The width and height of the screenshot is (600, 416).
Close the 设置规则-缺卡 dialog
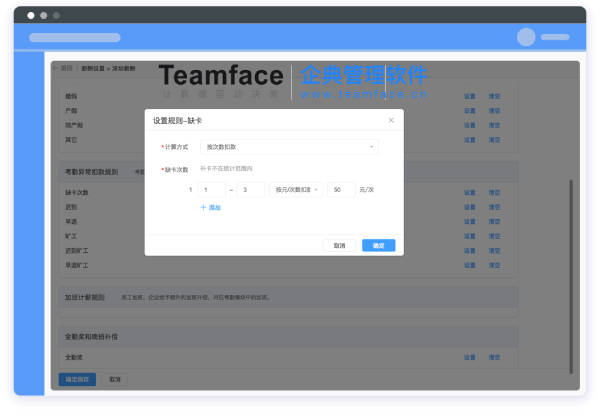(x=391, y=120)
